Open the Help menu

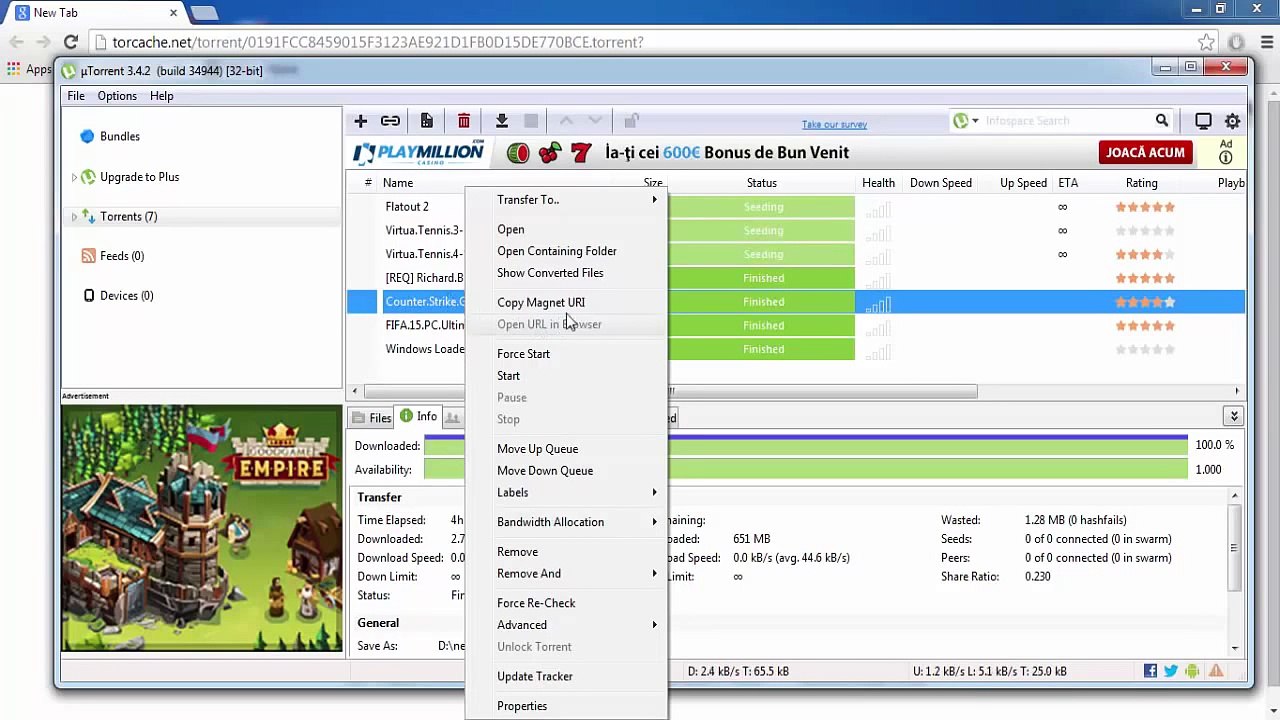click(x=162, y=96)
